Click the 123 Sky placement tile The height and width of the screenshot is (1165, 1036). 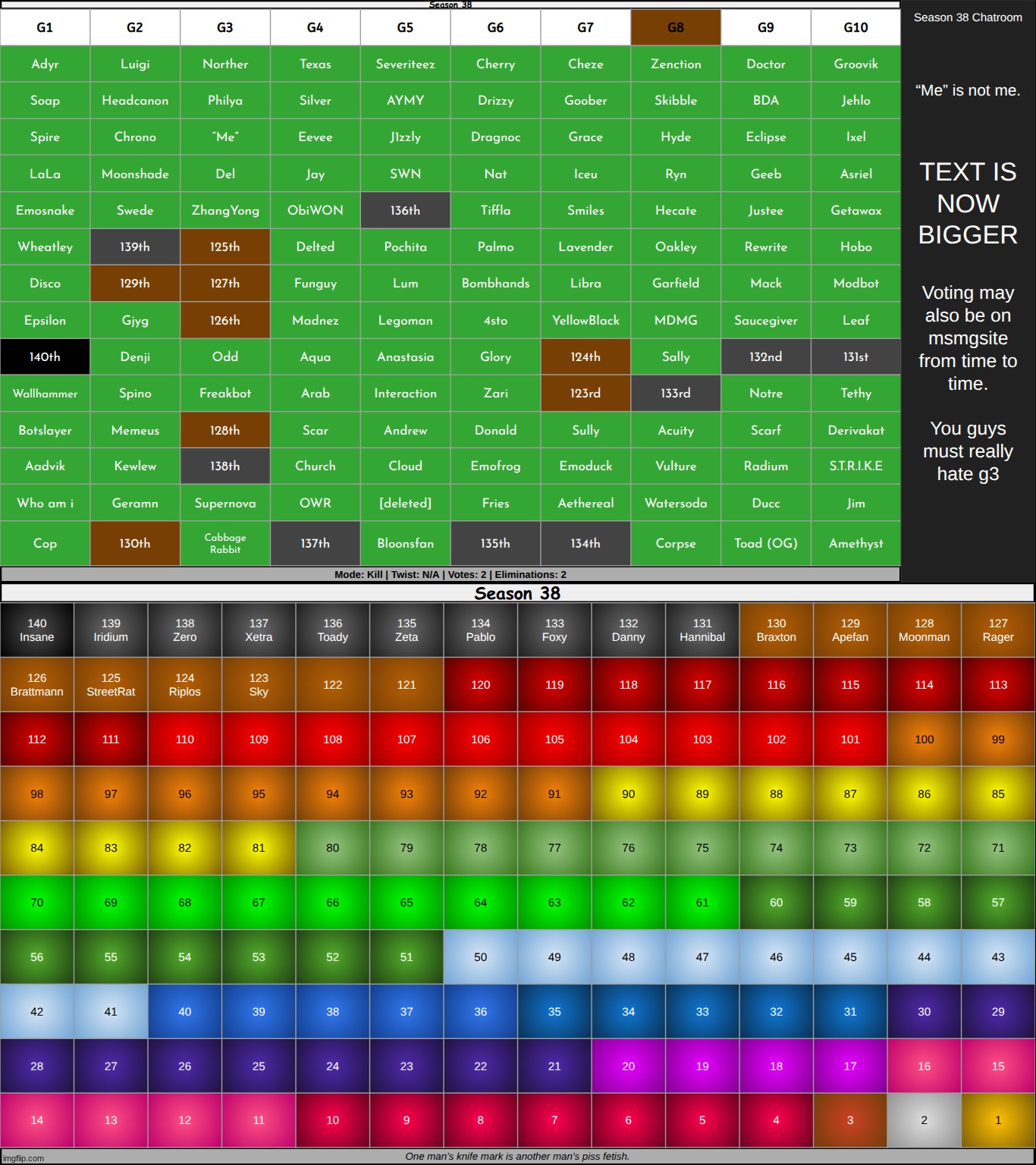pos(259,685)
